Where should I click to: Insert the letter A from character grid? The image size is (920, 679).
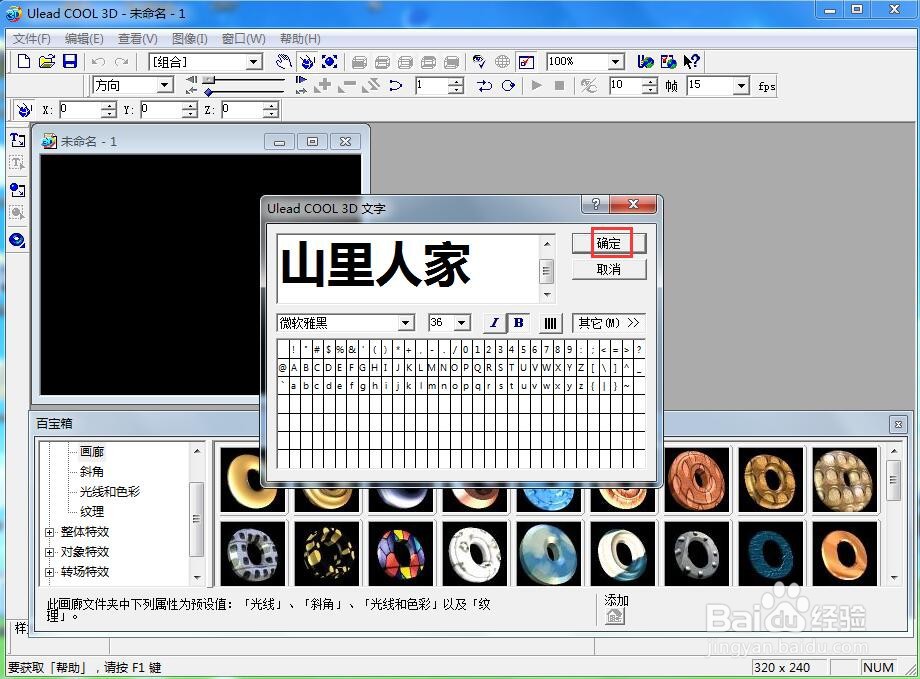[294, 367]
